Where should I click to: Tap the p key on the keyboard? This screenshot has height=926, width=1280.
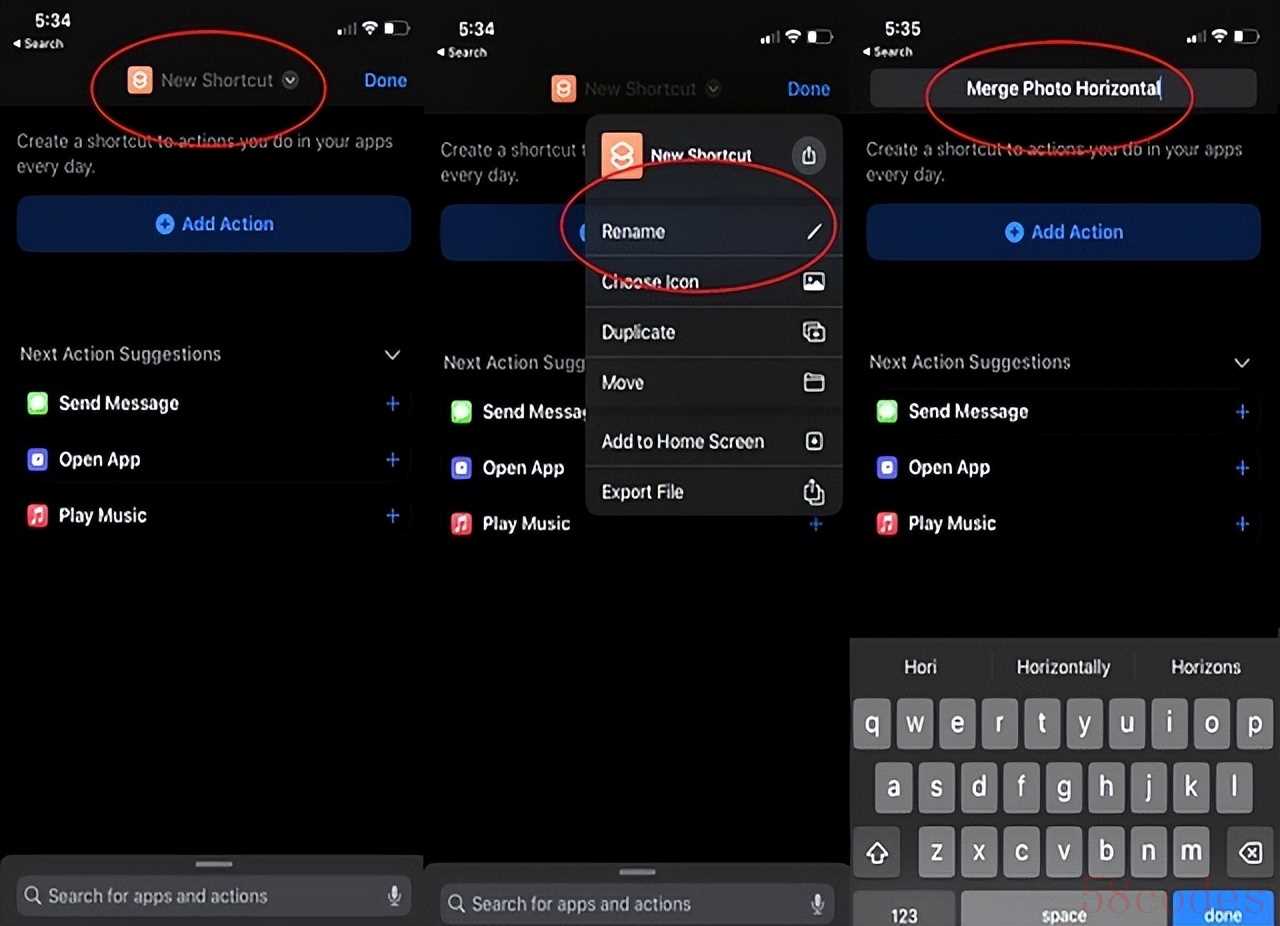[1254, 724]
